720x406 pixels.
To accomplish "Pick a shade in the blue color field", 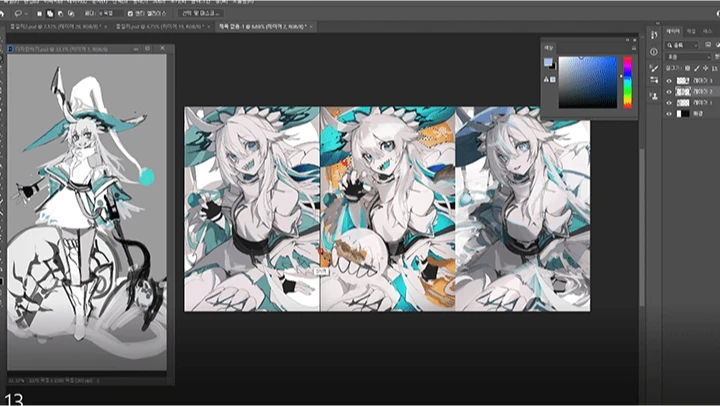I will coord(588,82).
